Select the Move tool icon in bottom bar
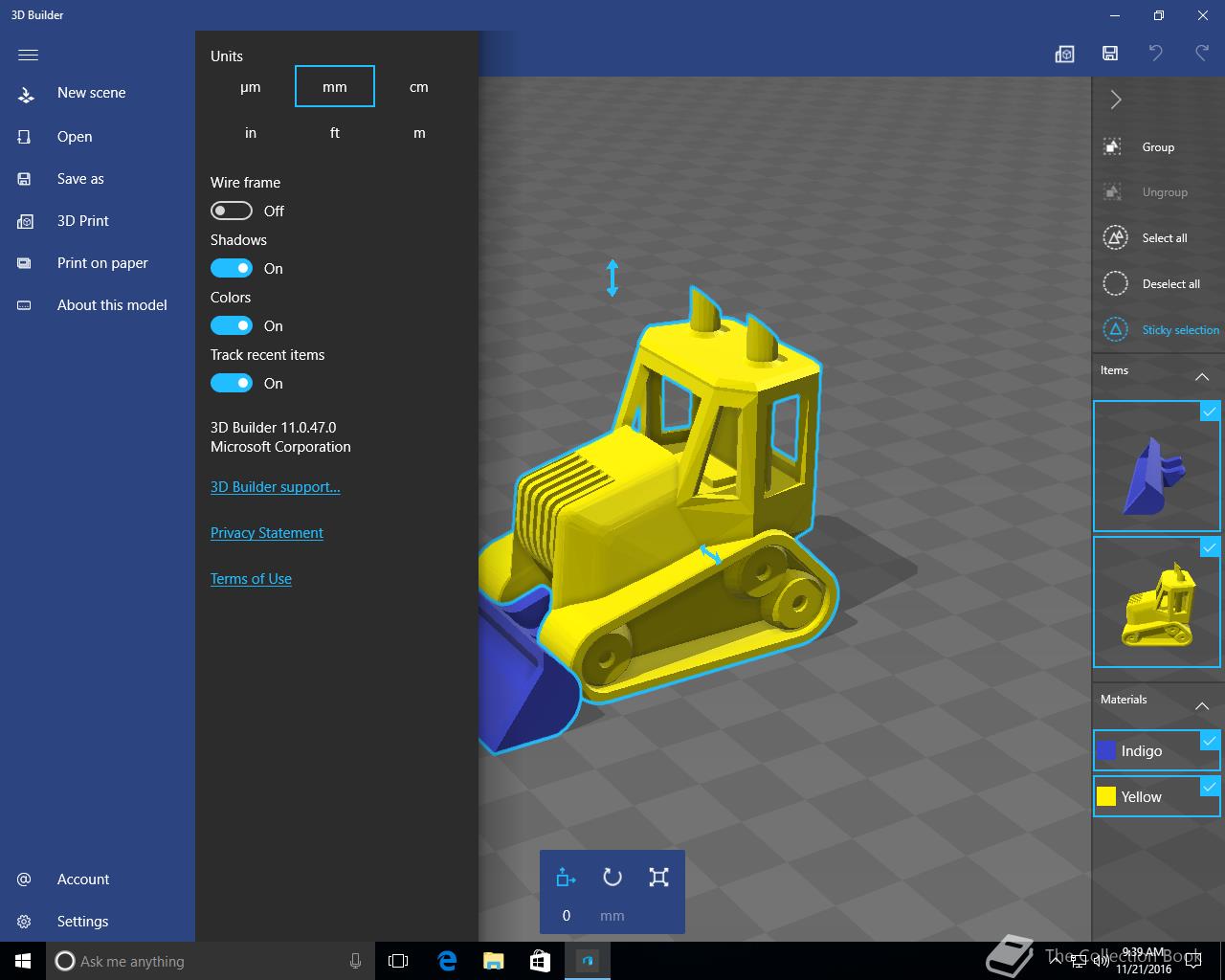Viewport: 1225px width, 980px height. [x=566, y=878]
